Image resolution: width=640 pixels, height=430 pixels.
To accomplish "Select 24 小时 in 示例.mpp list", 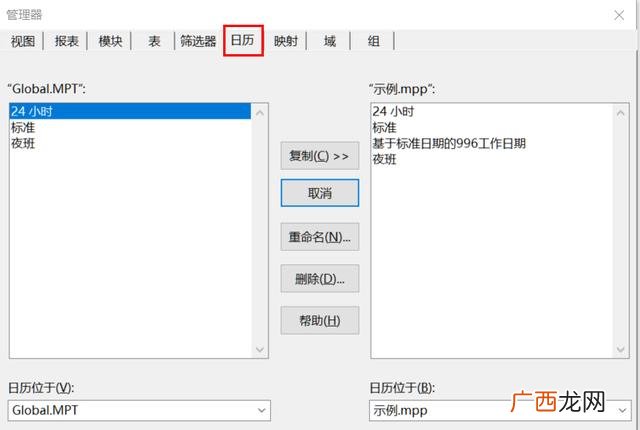I will (x=492, y=111).
